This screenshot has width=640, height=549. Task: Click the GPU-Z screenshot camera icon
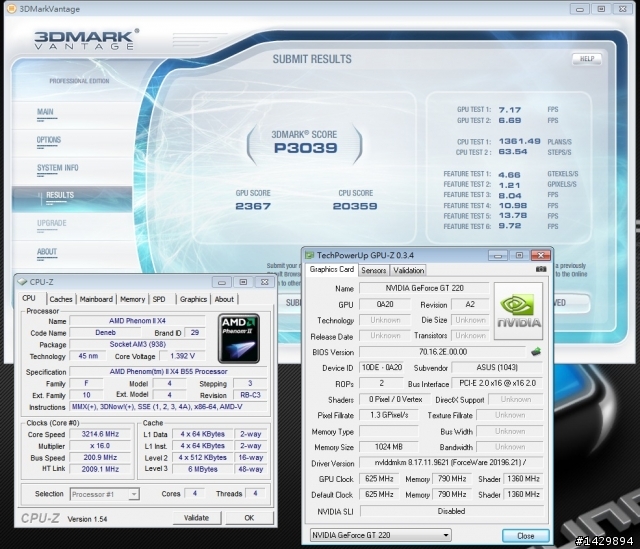click(x=540, y=269)
